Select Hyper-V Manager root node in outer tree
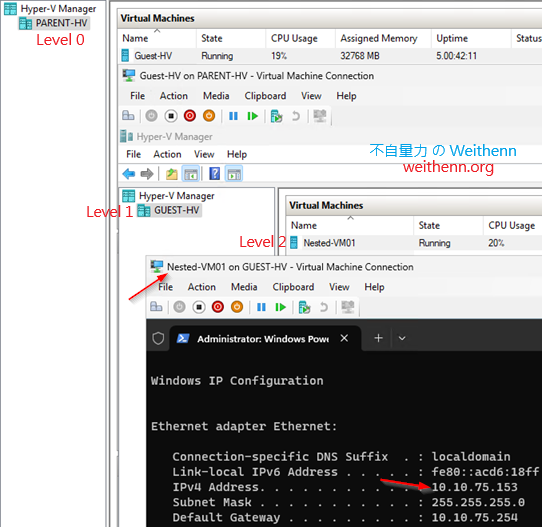542x527 pixels. click(50, 9)
